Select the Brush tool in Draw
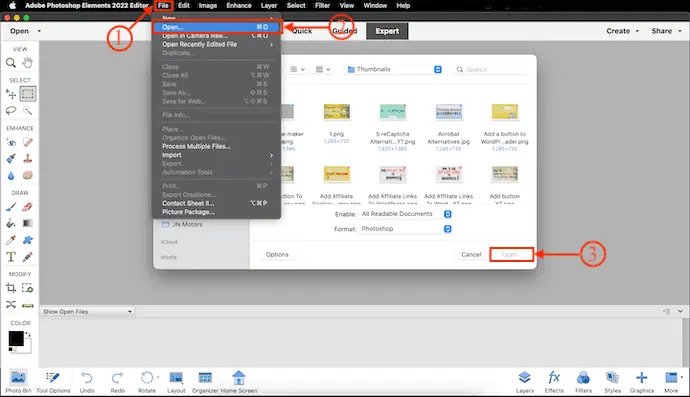Screen dimensions: 690x397 pyautogui.click(x=11, y=206)
